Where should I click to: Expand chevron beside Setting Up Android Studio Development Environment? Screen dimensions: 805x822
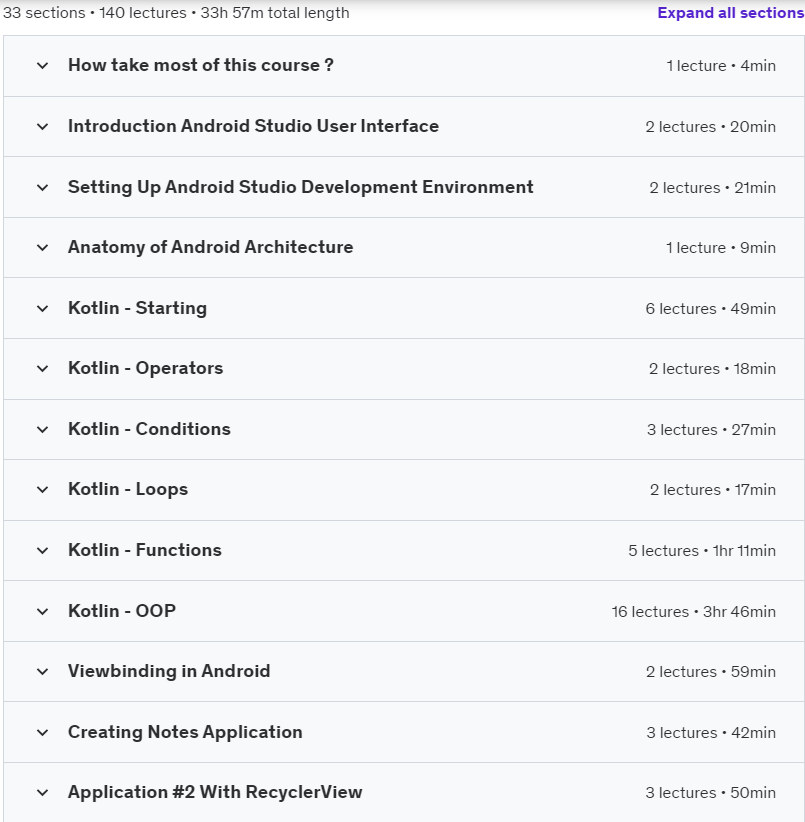pyautogui.click(x=42, y=188)
